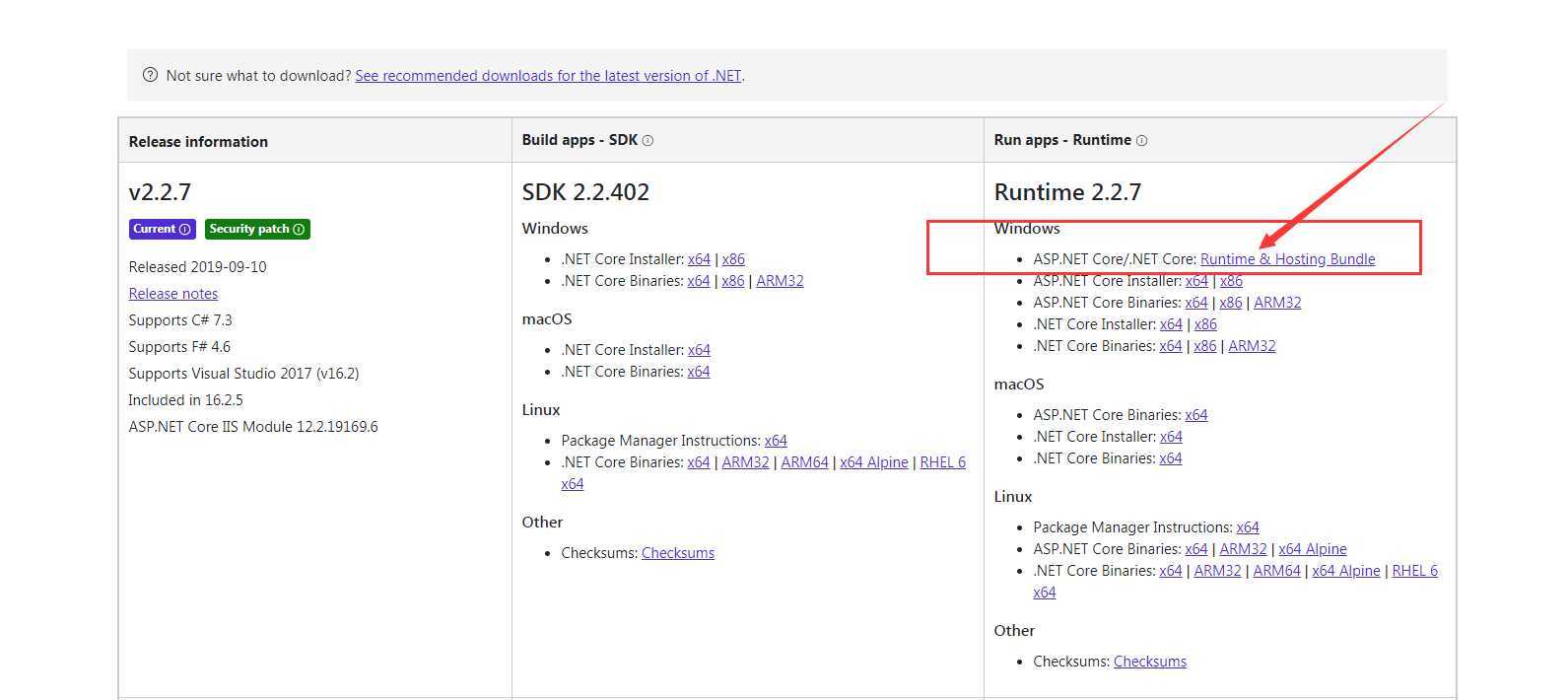Click Runtime Linux .NET Core Binaries ARM32
The height and width of the screenshot is (700, 1568).
[x=1217, y=571]
